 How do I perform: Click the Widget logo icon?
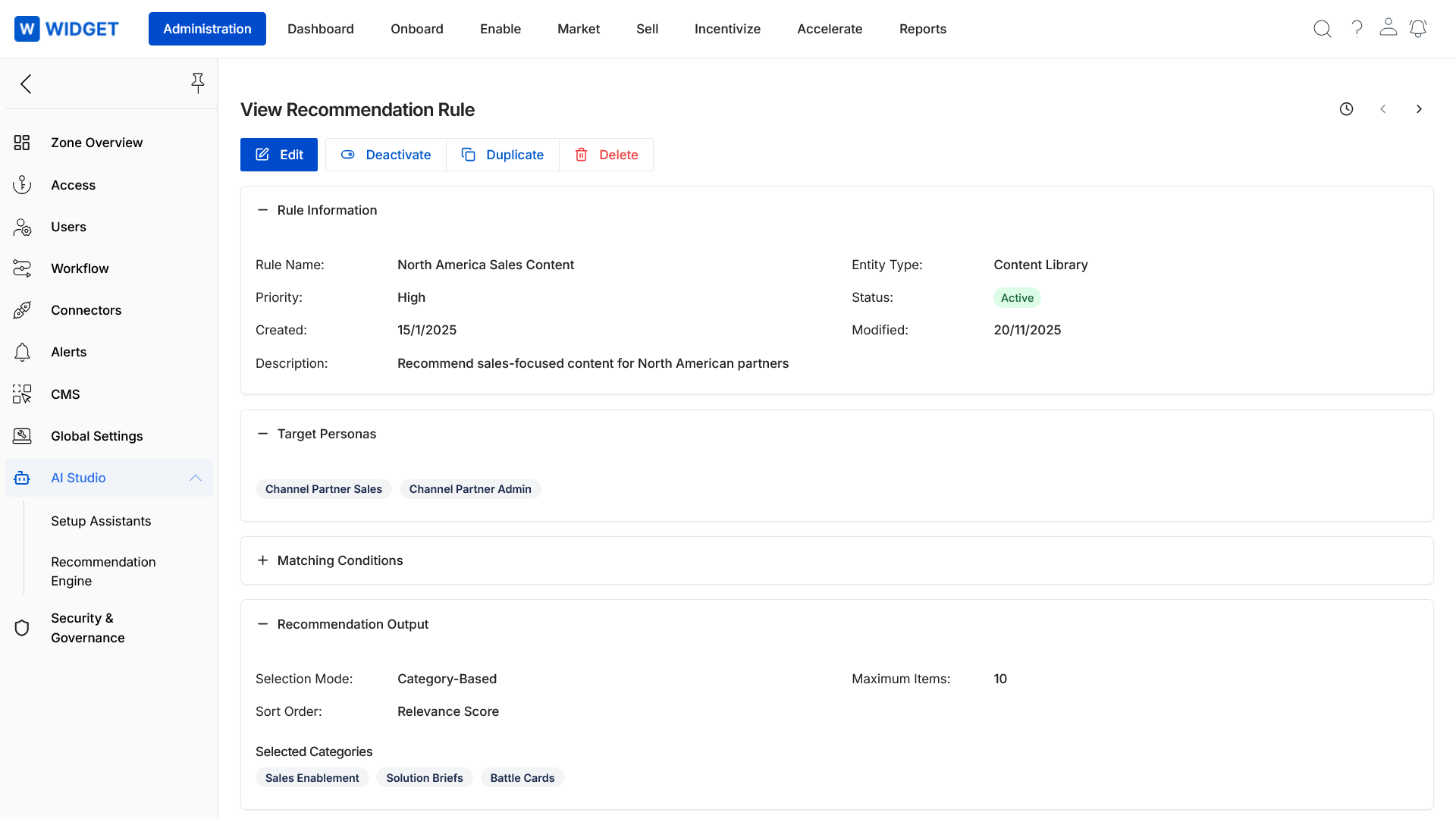coord(27,29)
